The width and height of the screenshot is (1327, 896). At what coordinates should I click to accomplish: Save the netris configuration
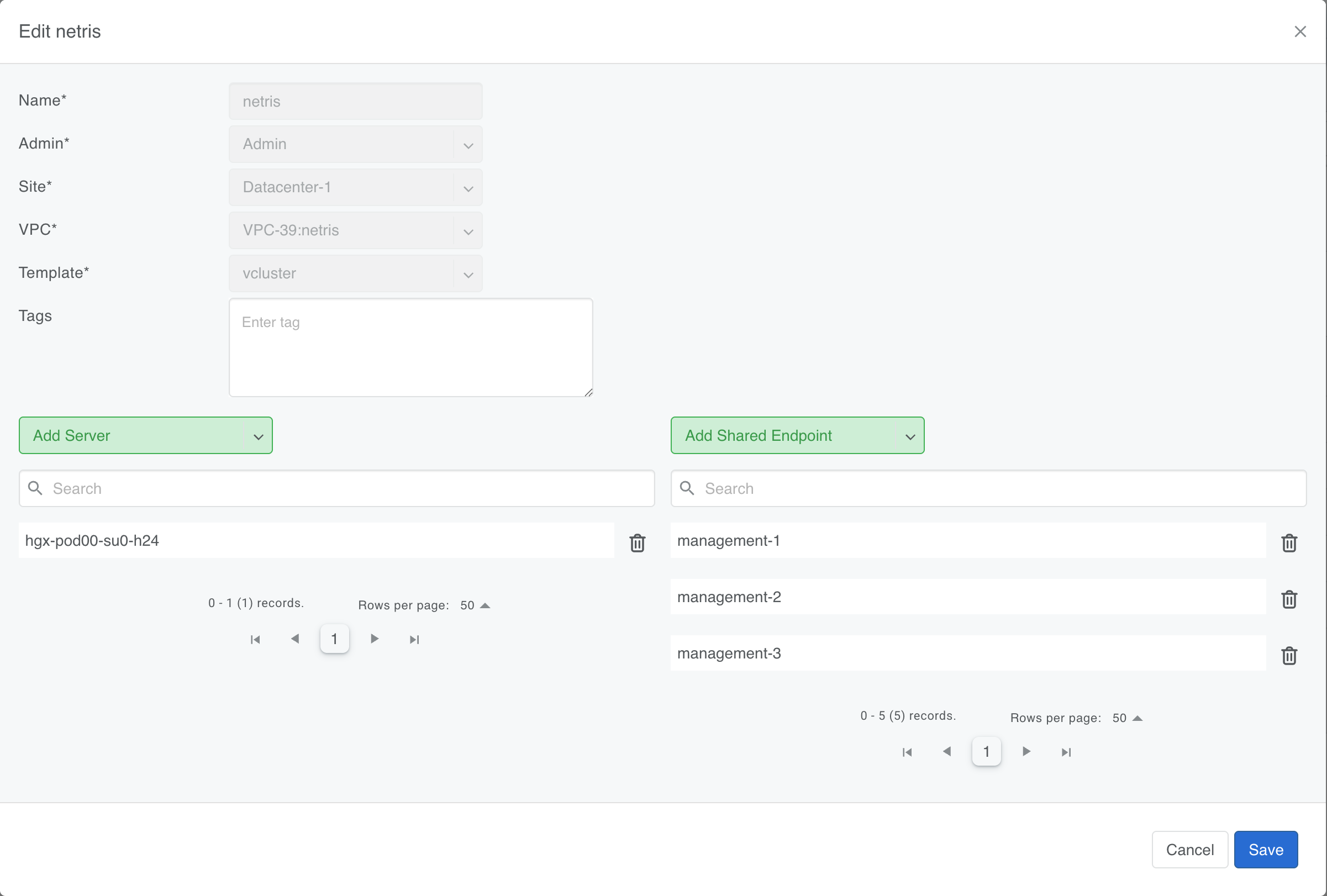pos(1265,849)
